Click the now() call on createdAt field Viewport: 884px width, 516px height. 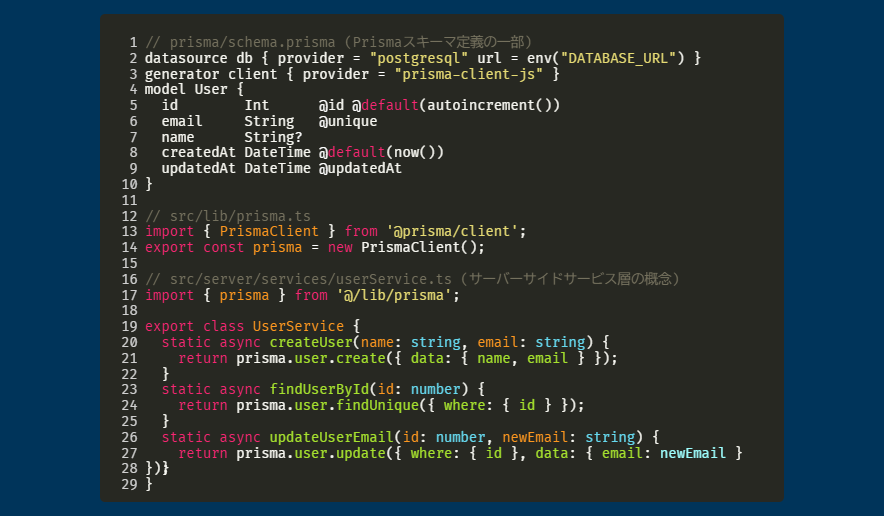[x=414, y=153]
